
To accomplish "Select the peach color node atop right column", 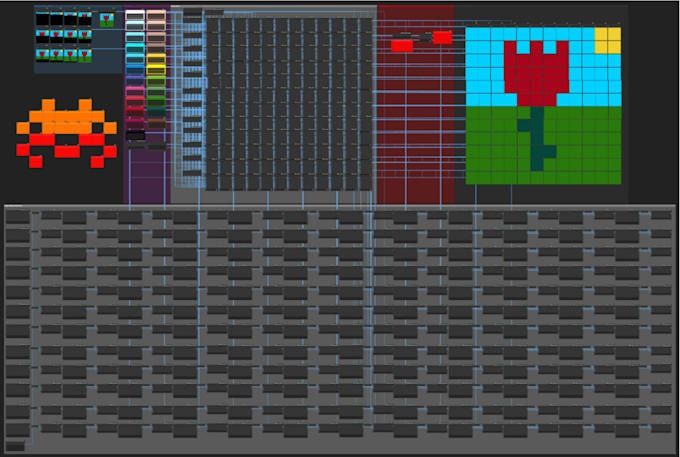I will pos(156,15).
